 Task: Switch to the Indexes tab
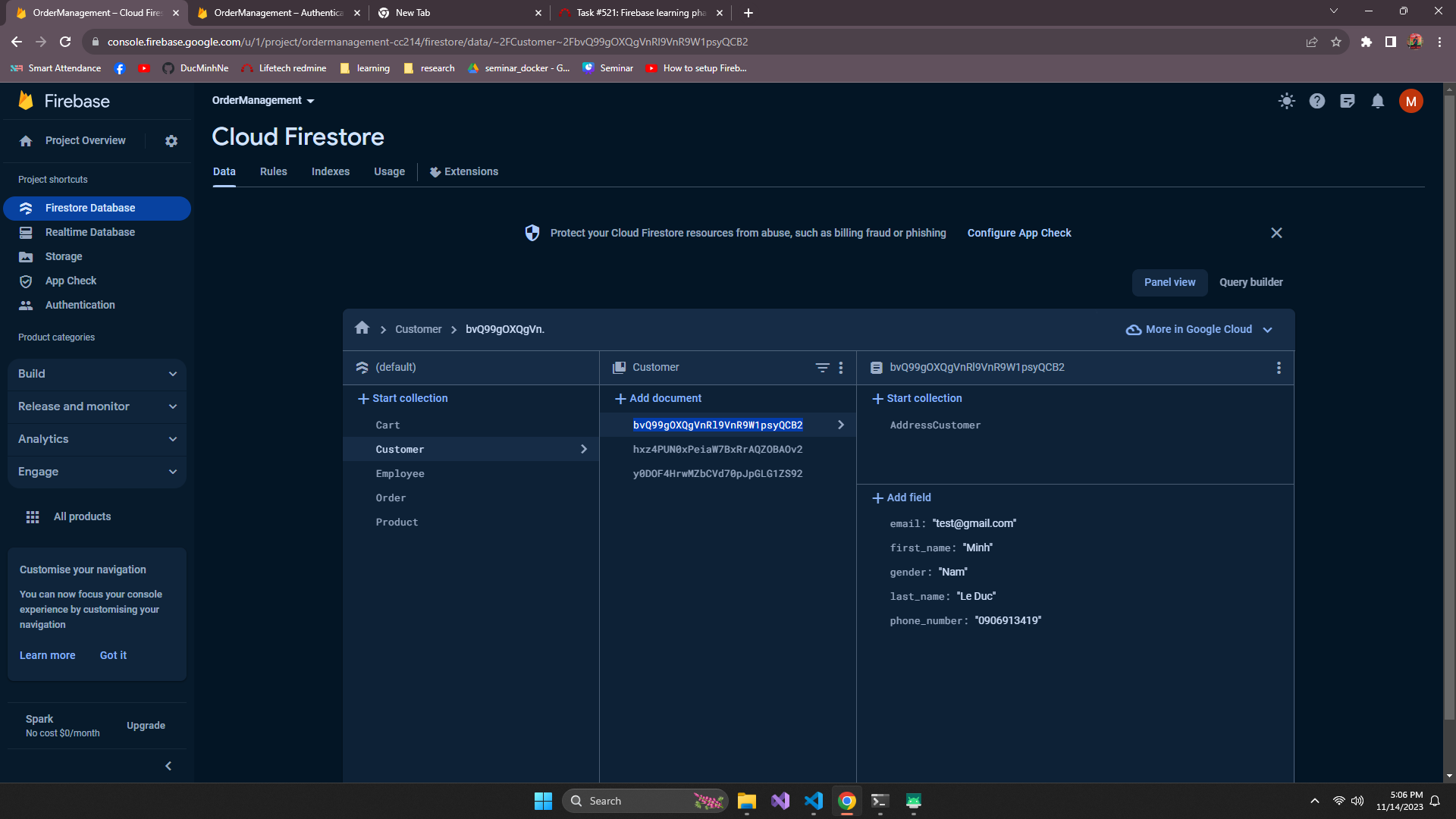tap(331, 171)
